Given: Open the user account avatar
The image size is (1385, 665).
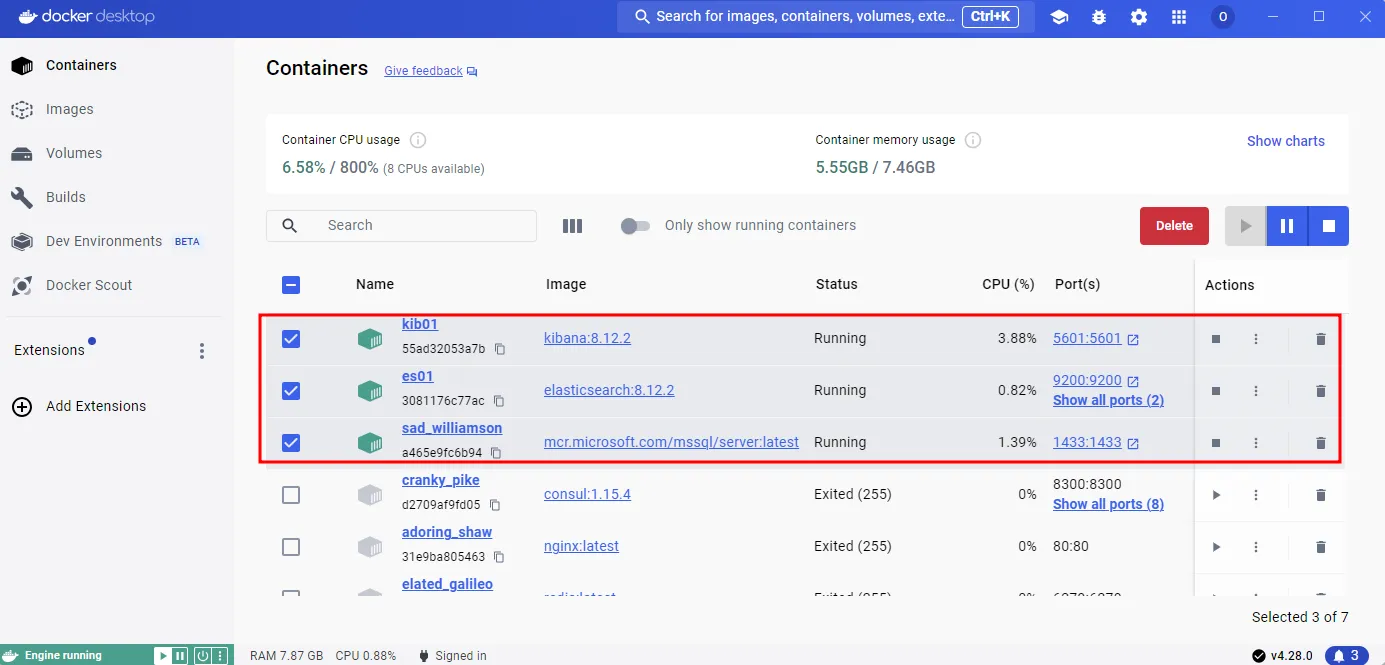Looking at the screenshot, I should click(x=1222, y=17).
